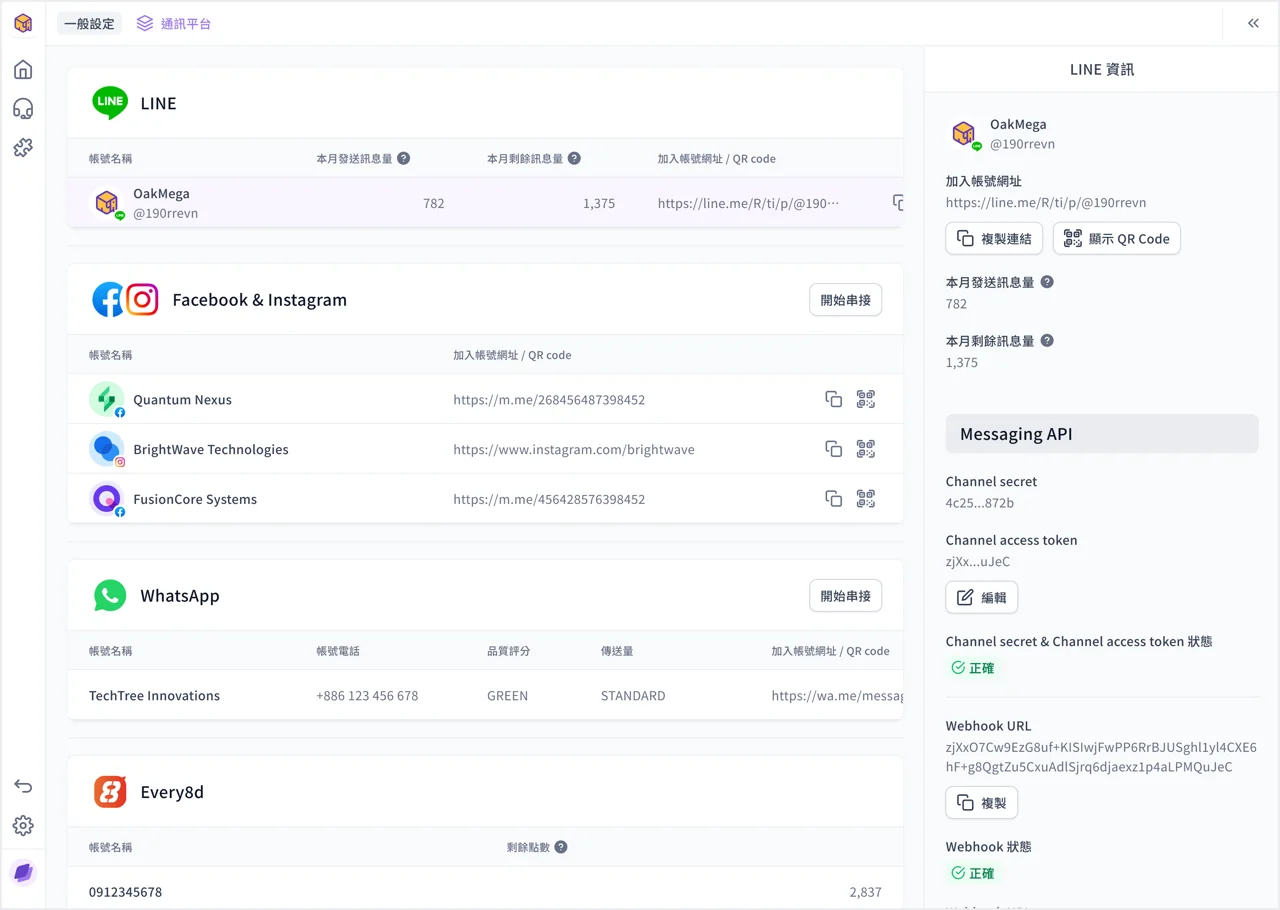Open the settings gear in left sidebar
1280x910 pixels.
click(23, 825)
